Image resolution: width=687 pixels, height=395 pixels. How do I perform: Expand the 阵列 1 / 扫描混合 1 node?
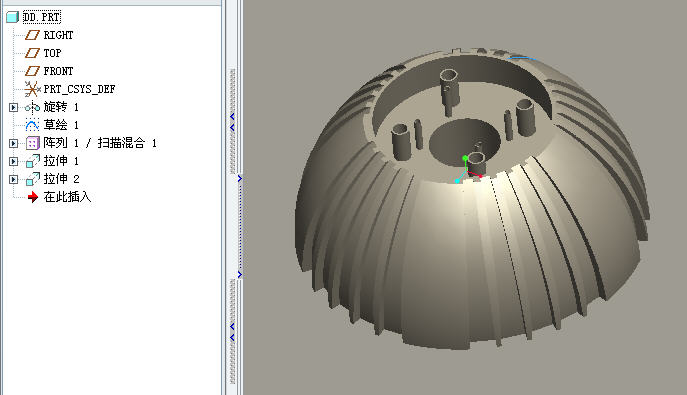(14, 143)
